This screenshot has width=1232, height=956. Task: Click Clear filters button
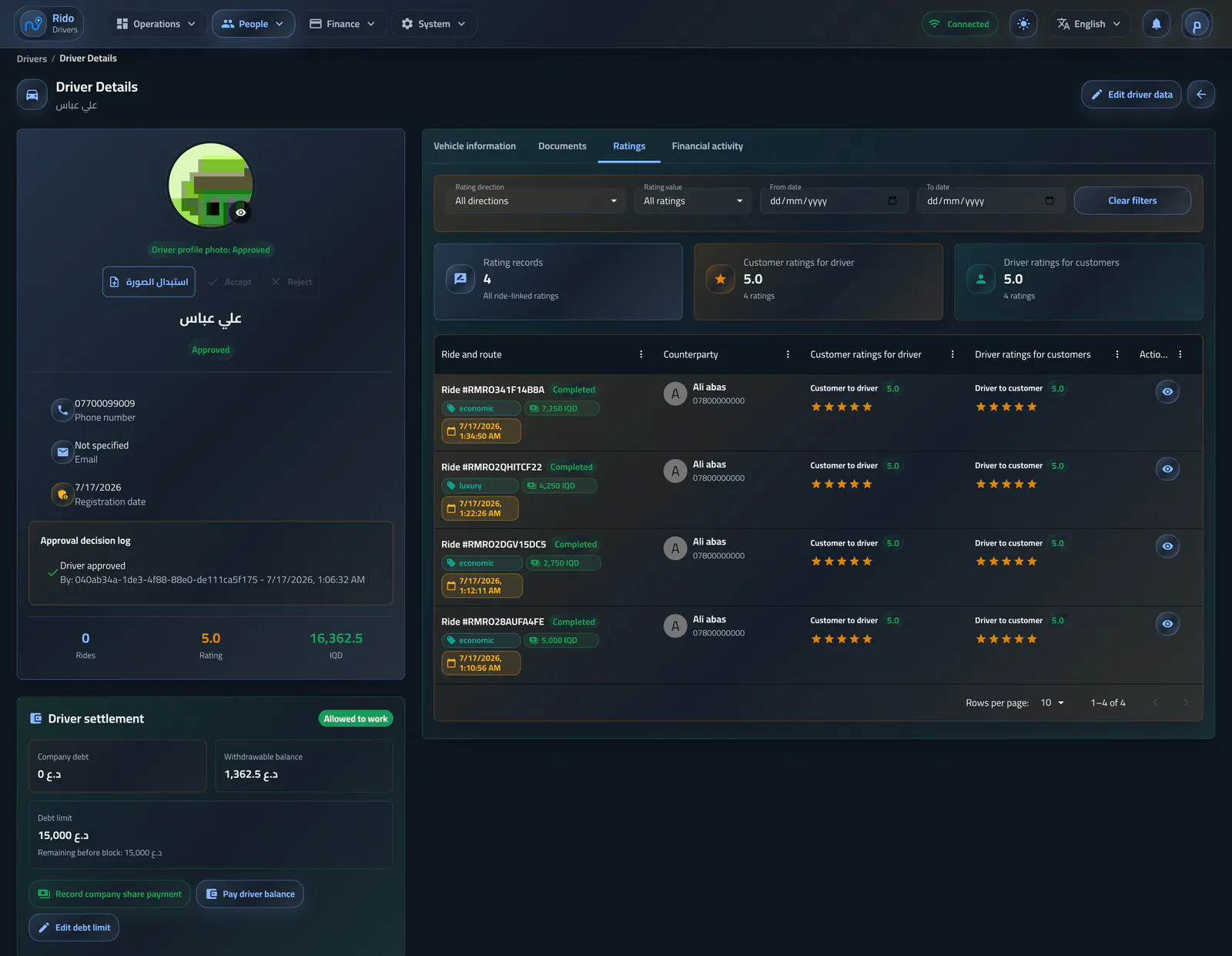[x=1132, y=201]
